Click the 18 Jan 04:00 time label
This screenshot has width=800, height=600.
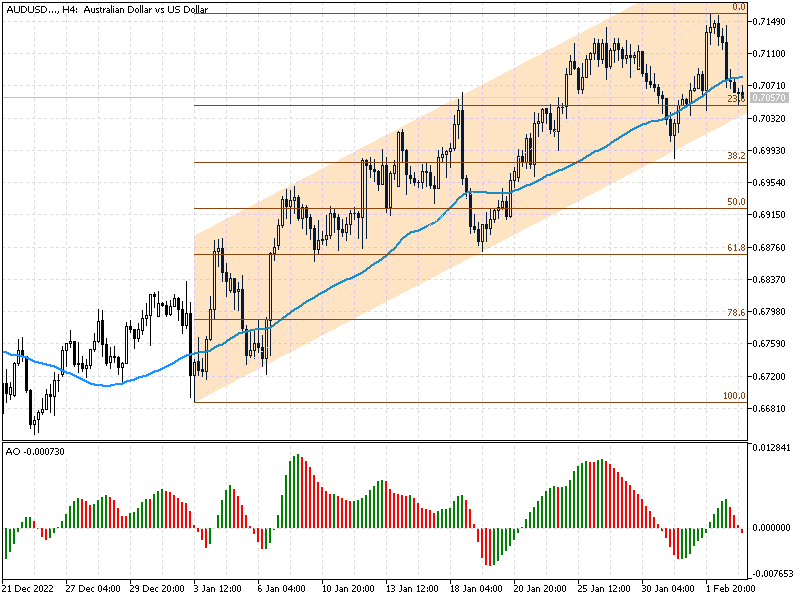tap(476, 589)
